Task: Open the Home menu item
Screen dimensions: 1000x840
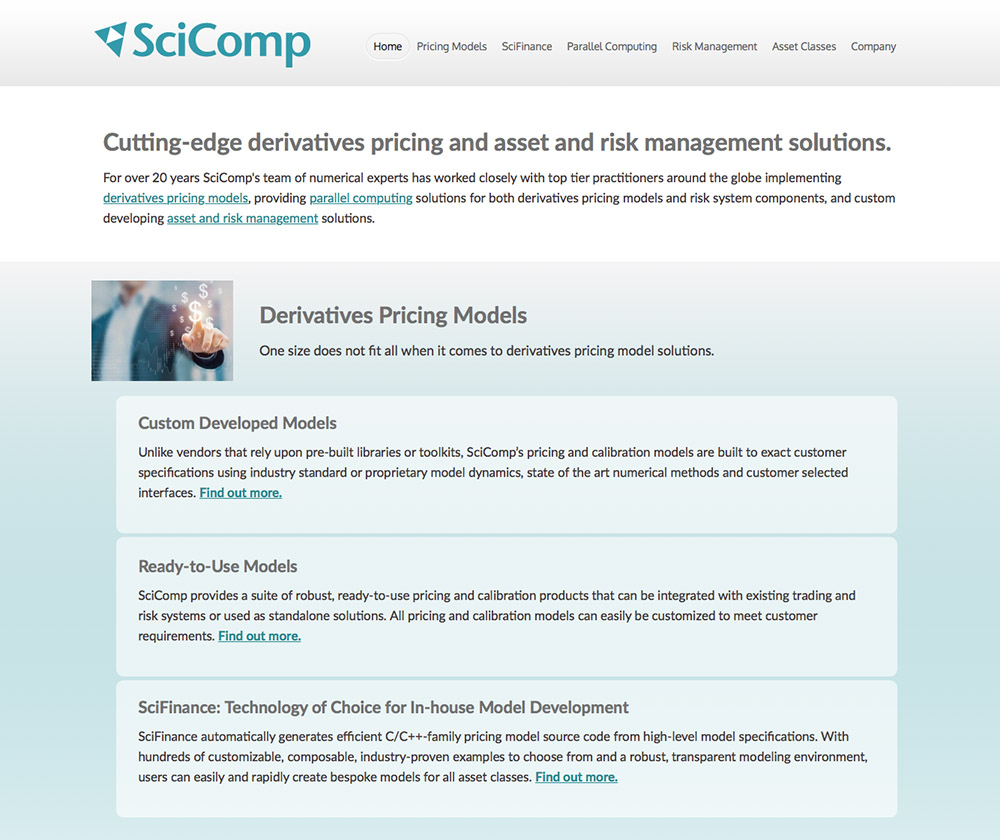Action: click(x=387, y=47)
